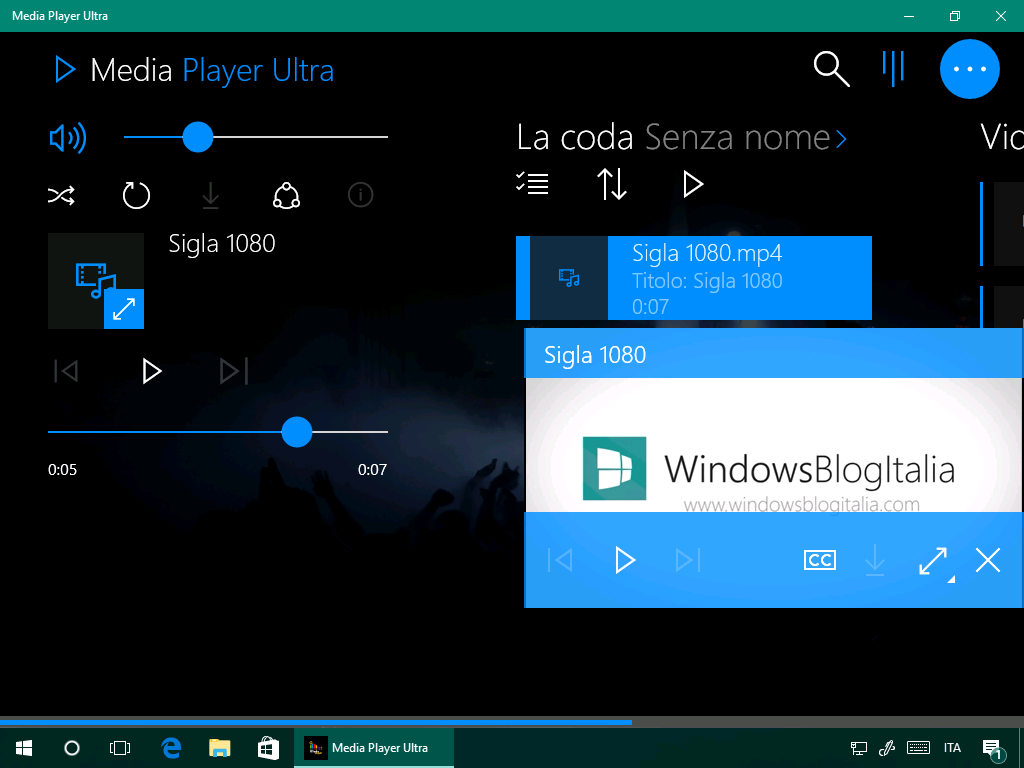Open File Explorer from taskbar
1024x768 pixels.
coord(219,748)
